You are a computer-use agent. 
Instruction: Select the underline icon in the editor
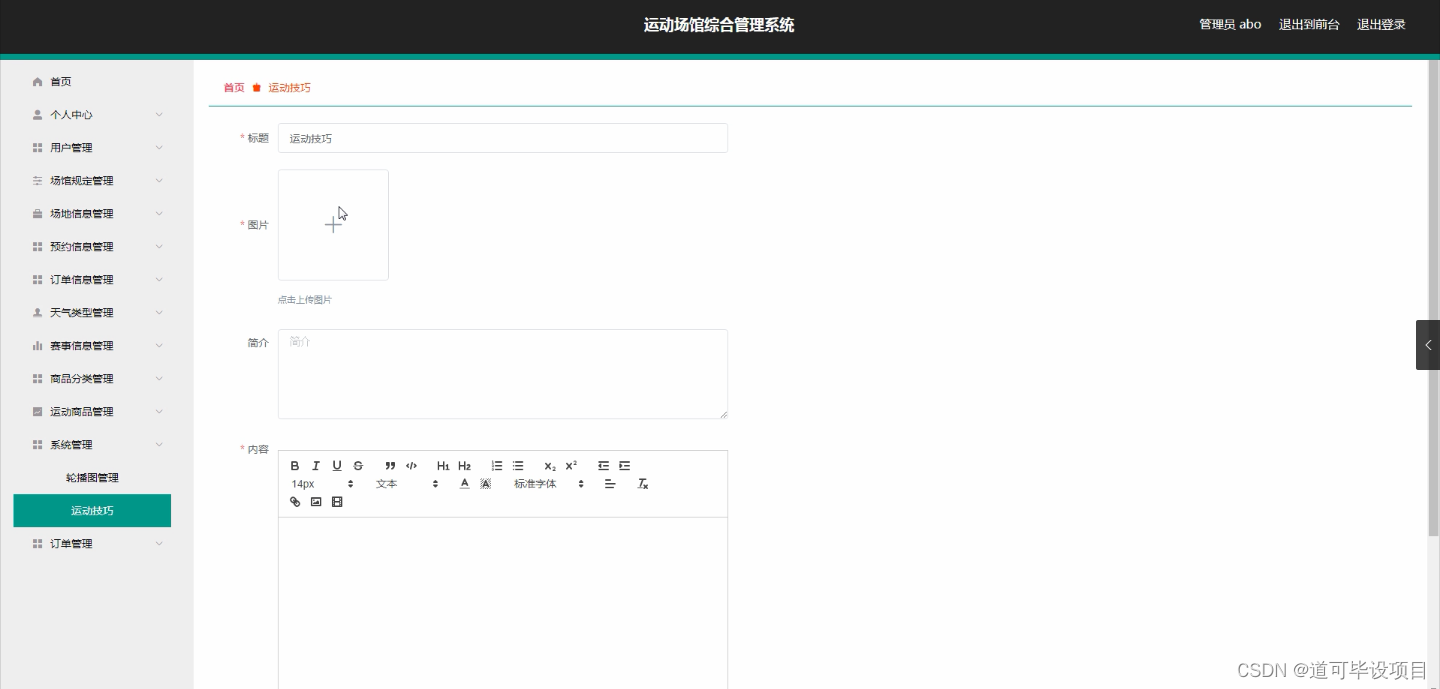[x=337, y=465]
